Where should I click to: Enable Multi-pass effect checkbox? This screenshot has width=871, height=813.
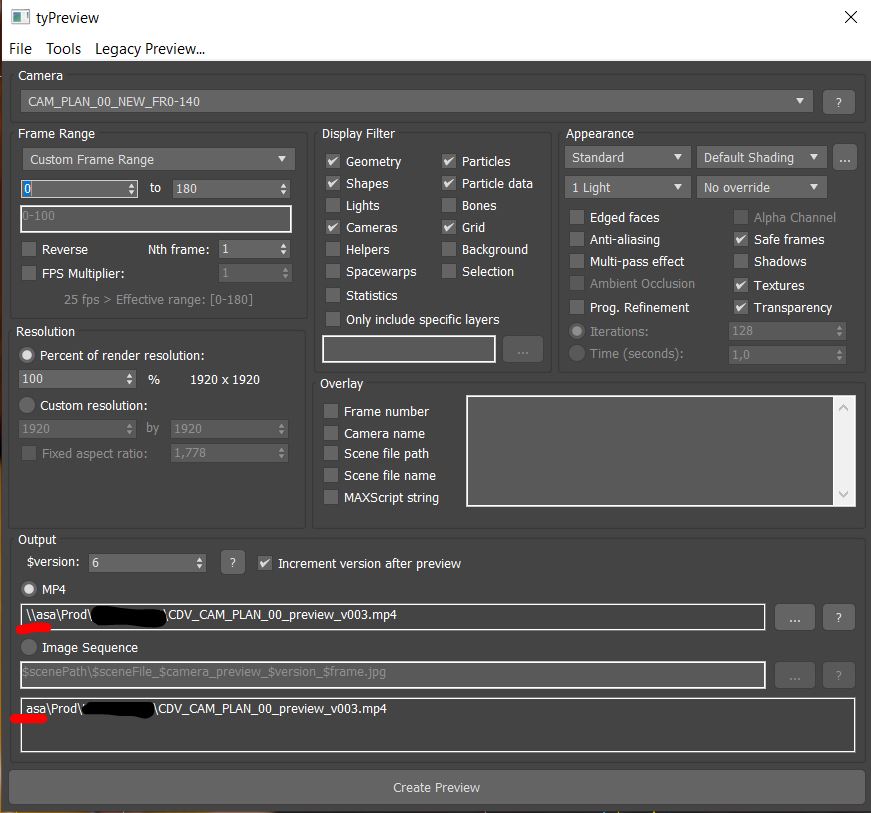(577, 261)
